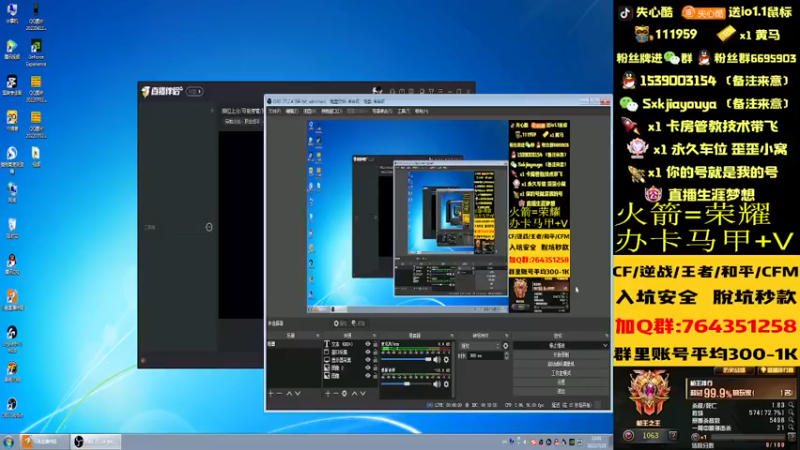Mute the second mixer channel speaker icon
Viewport: 800px width, 450px height.
(x=437, y=384)
